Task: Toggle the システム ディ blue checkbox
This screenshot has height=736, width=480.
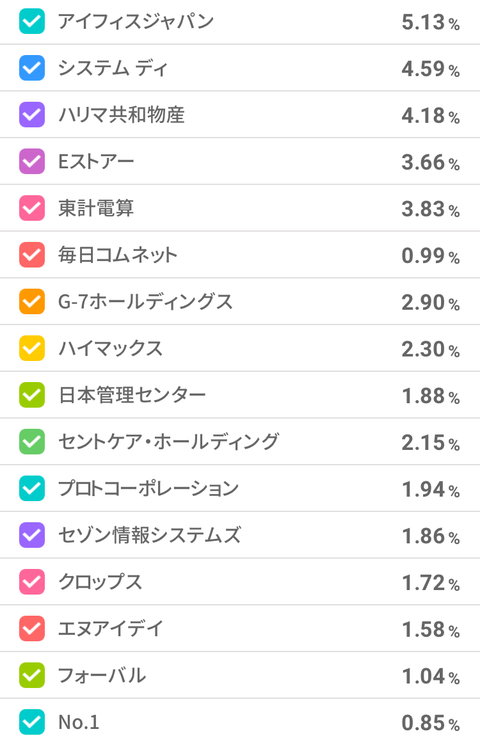Action: point(32,68)
